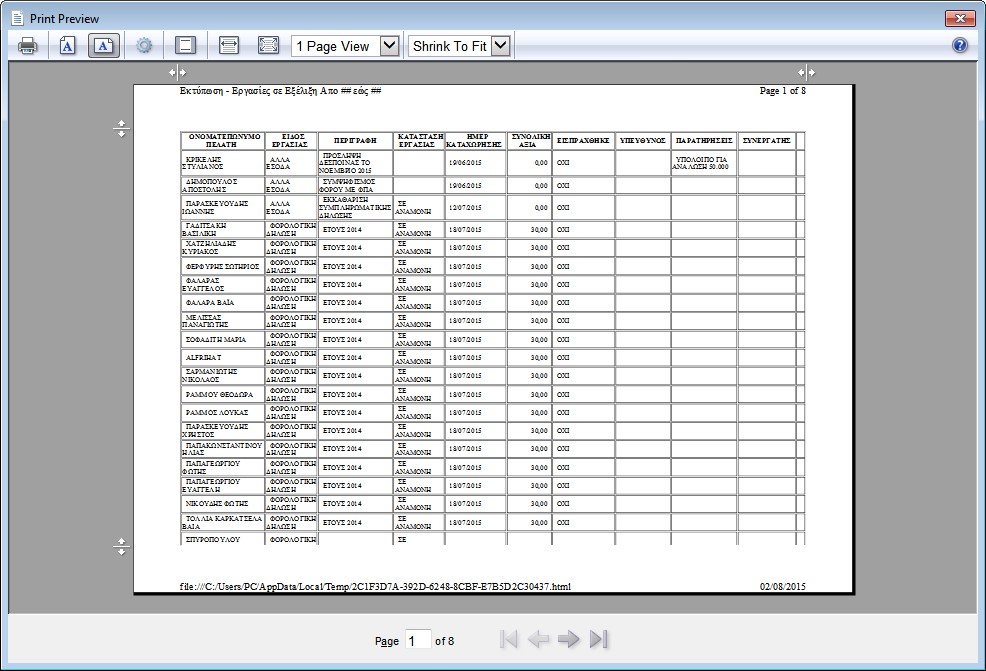986x671 pixels.
Task: Click the Print document icon
Action: click(x=27, y=46)
